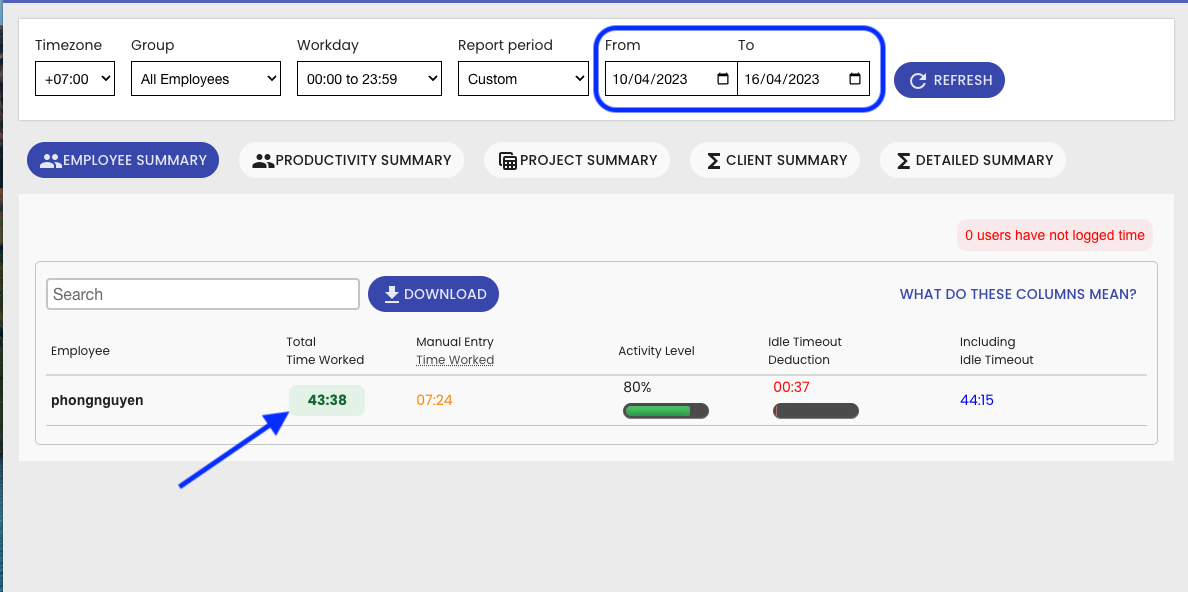Click into the Search employee field
1188x592 pixels.
click(x=203, y=294)
